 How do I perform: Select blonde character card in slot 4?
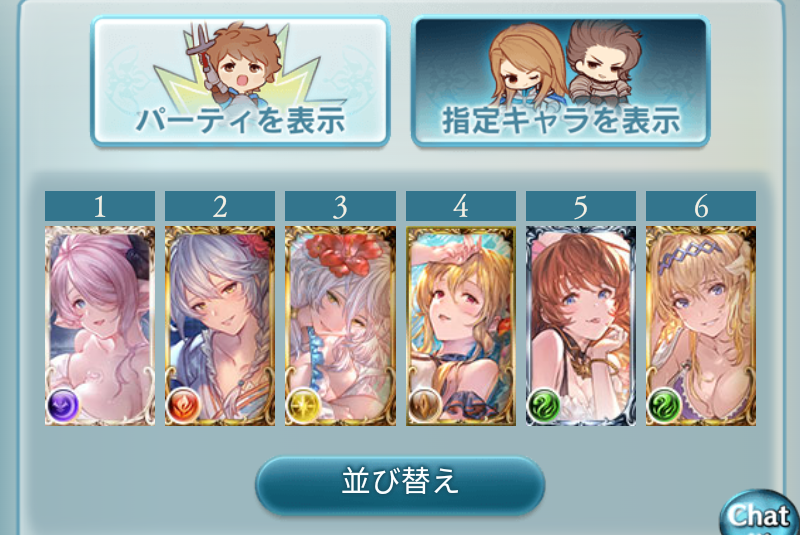click(x=461, y=326)
